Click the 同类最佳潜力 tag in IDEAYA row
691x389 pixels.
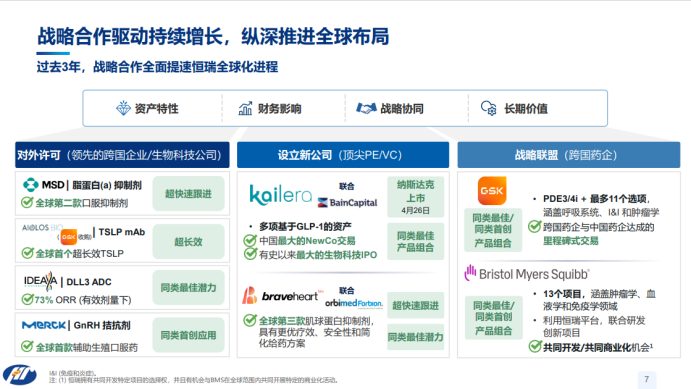[x=188, y=288]
